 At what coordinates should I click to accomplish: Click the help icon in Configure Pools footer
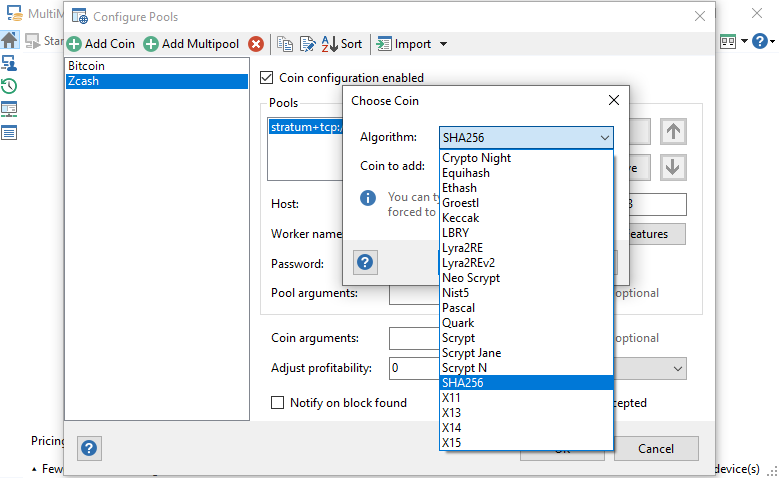(x=89, y=448)
